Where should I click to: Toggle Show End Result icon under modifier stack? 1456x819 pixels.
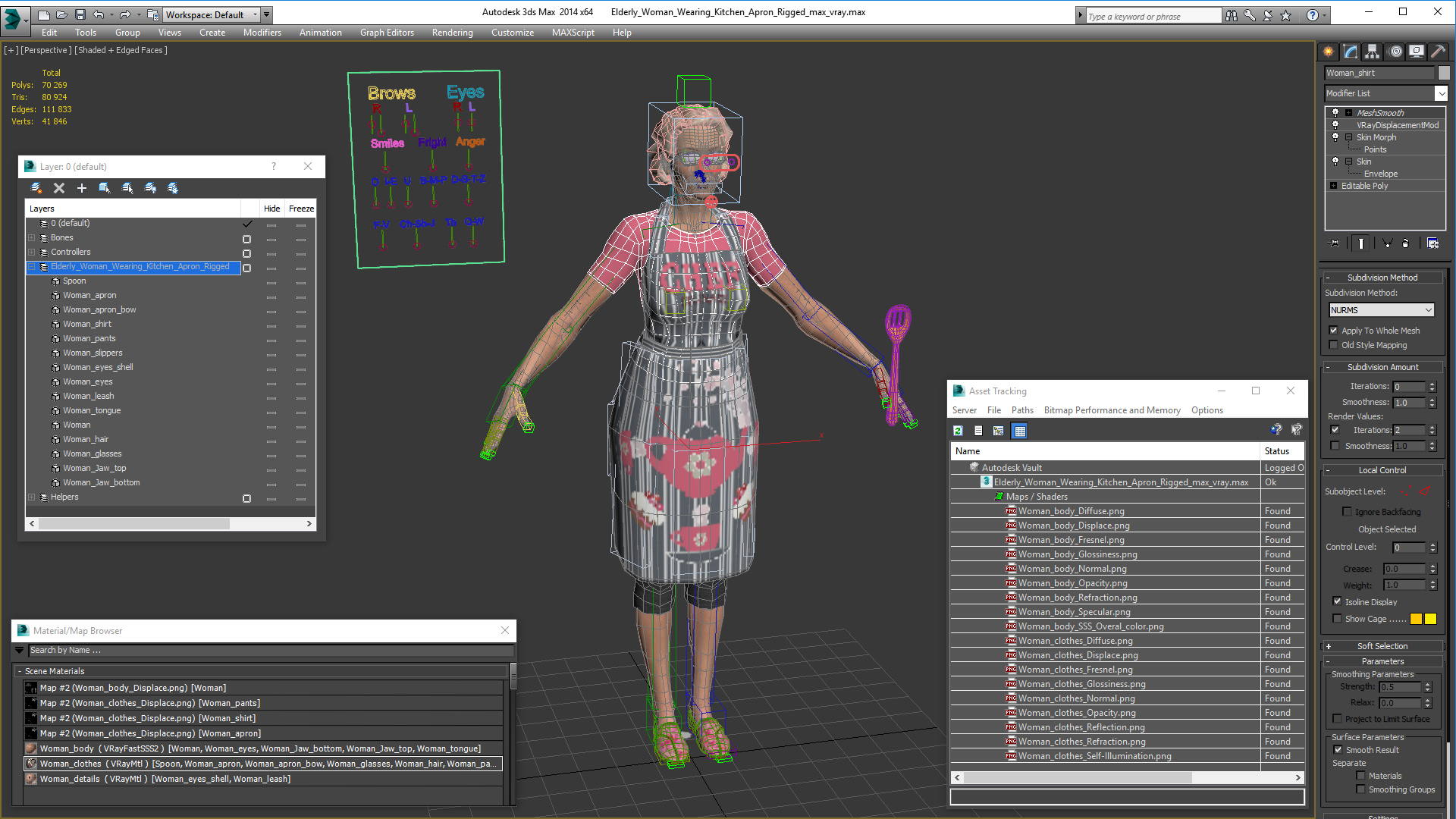1361,243
